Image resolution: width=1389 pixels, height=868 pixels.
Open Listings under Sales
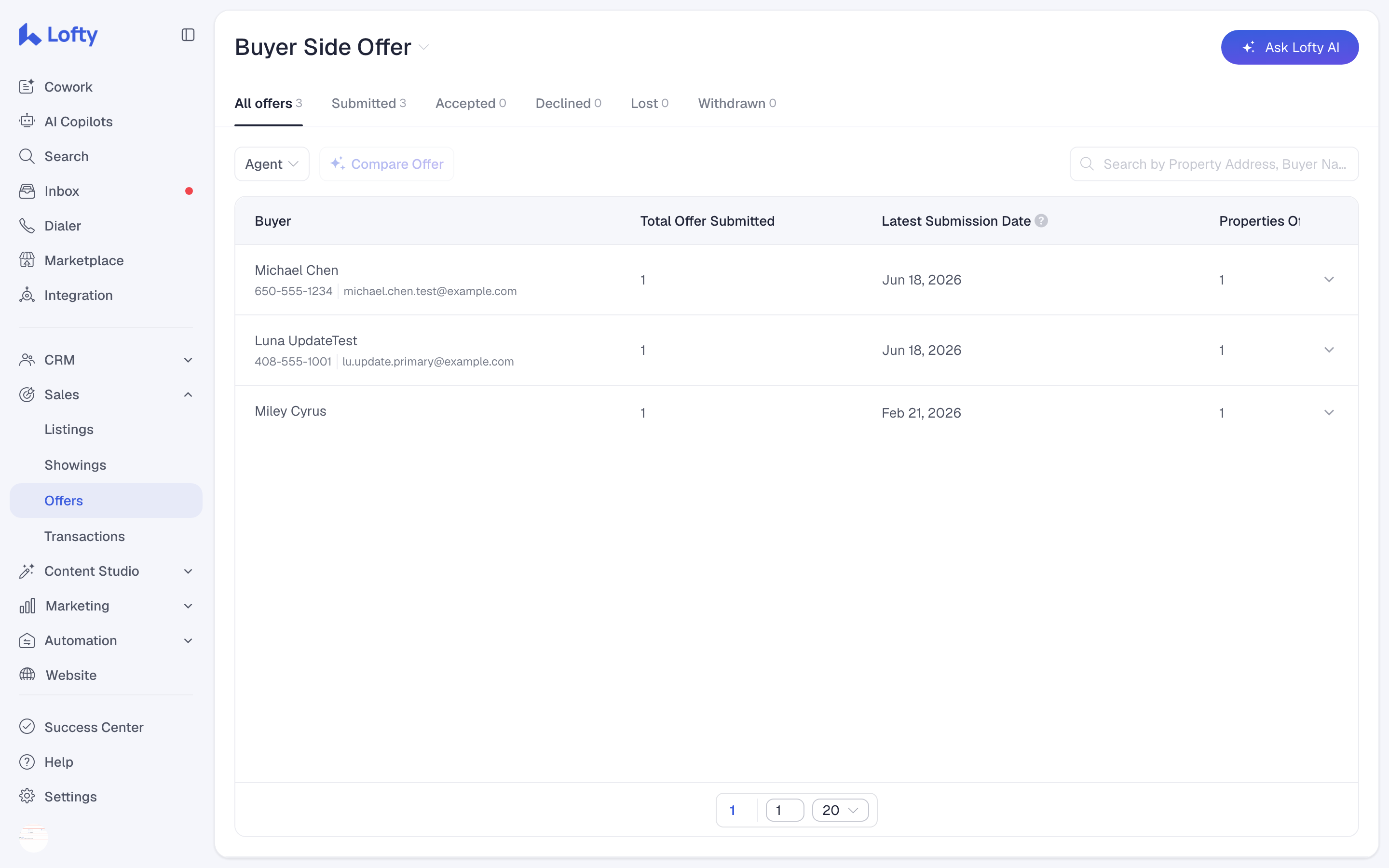pyautogui.click(x=69, y=429)
